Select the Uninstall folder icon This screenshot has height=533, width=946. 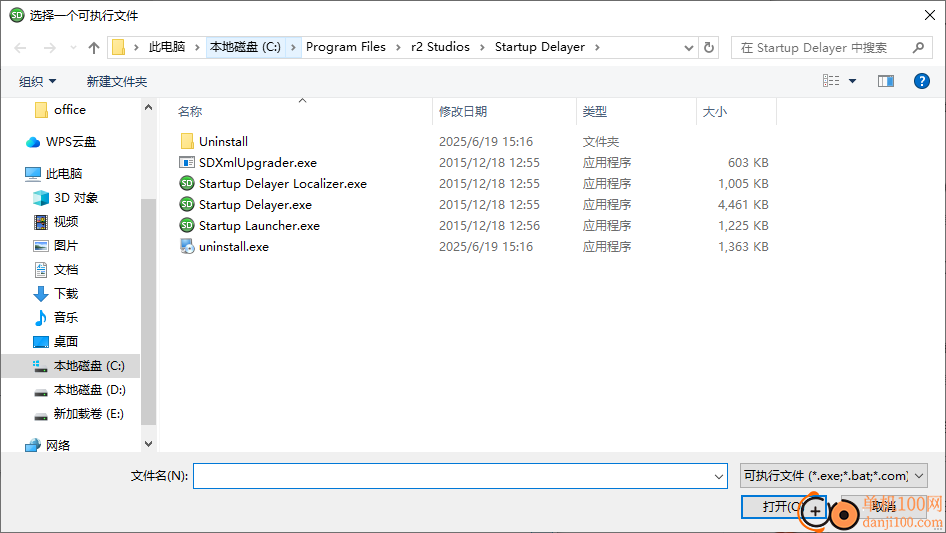pyautogui.click(x=187, y=141)
